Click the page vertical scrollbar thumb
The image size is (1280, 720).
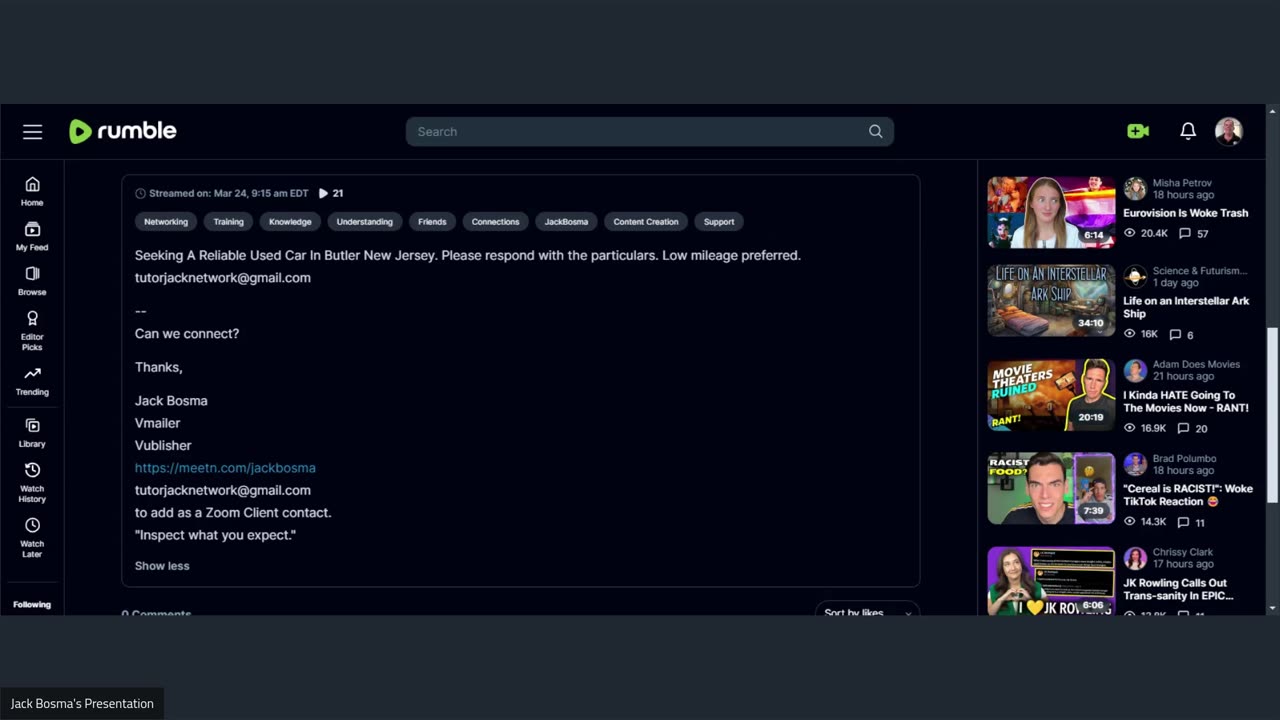[x=1272, y=415]
